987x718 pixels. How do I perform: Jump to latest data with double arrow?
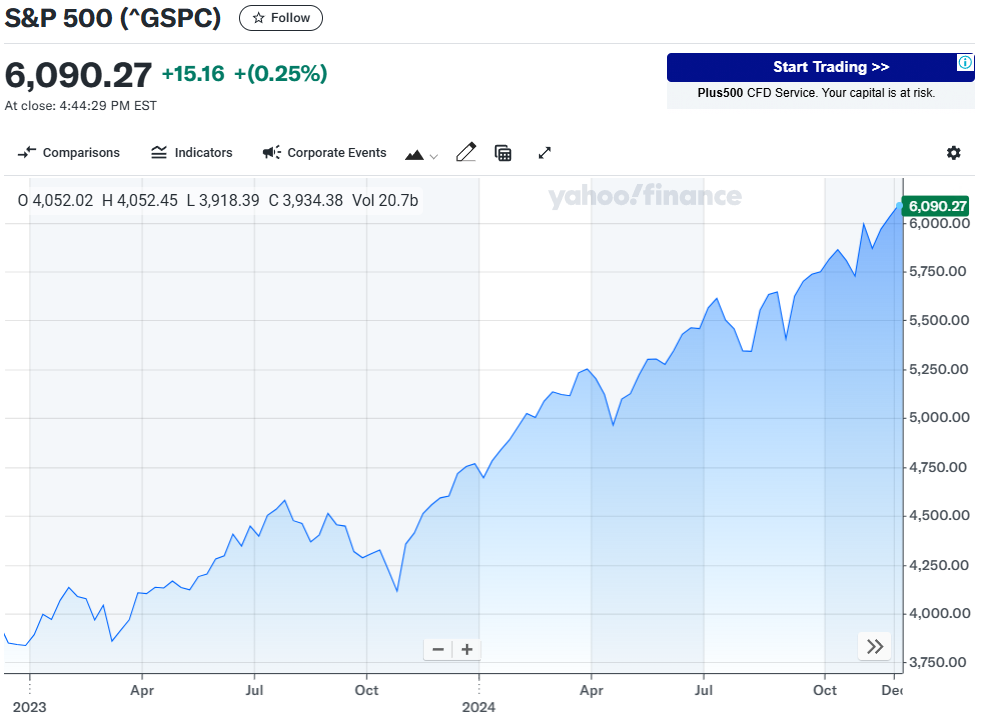874,646
